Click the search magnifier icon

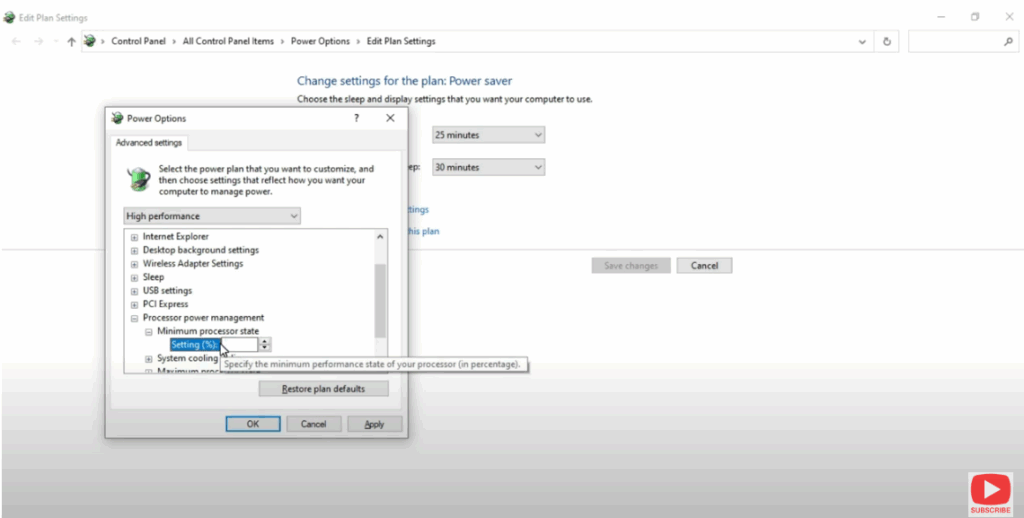(1008, 41)
